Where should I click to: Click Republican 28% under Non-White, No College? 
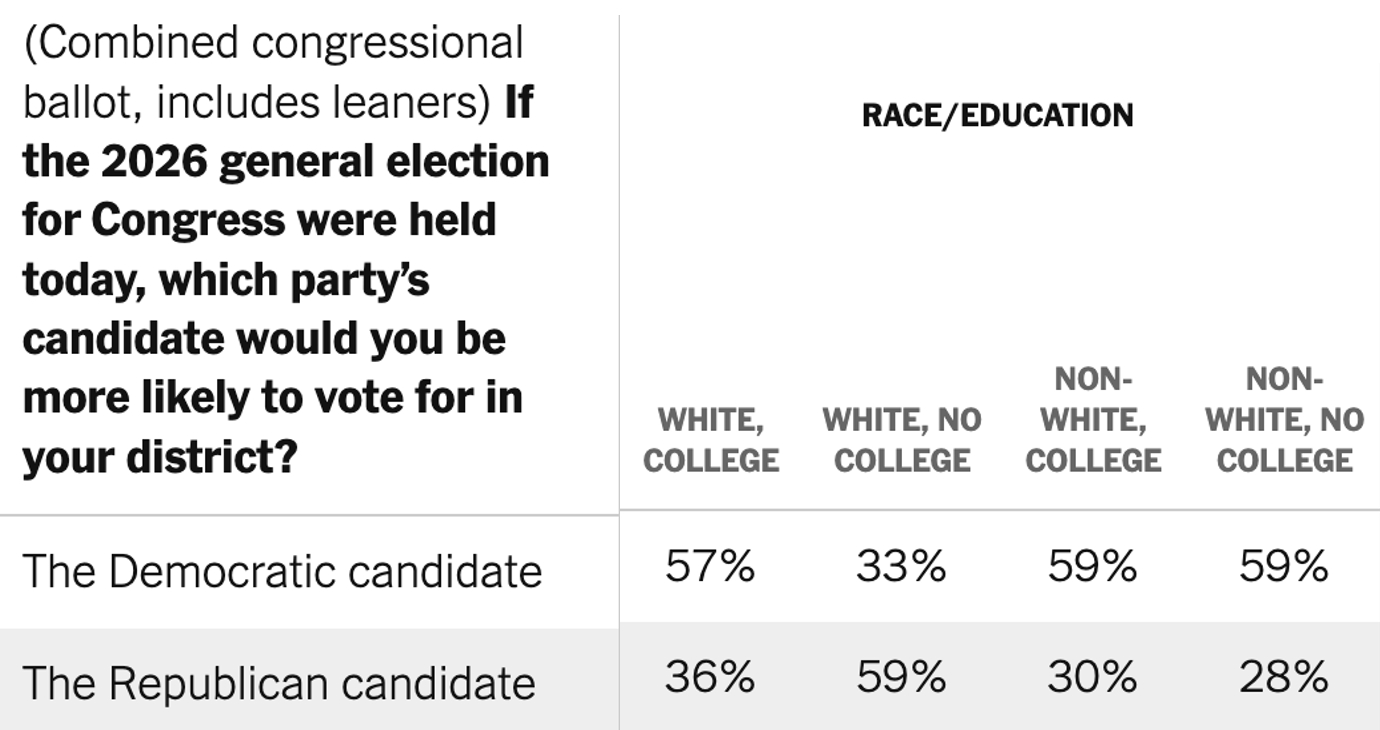pos(1284,678)
